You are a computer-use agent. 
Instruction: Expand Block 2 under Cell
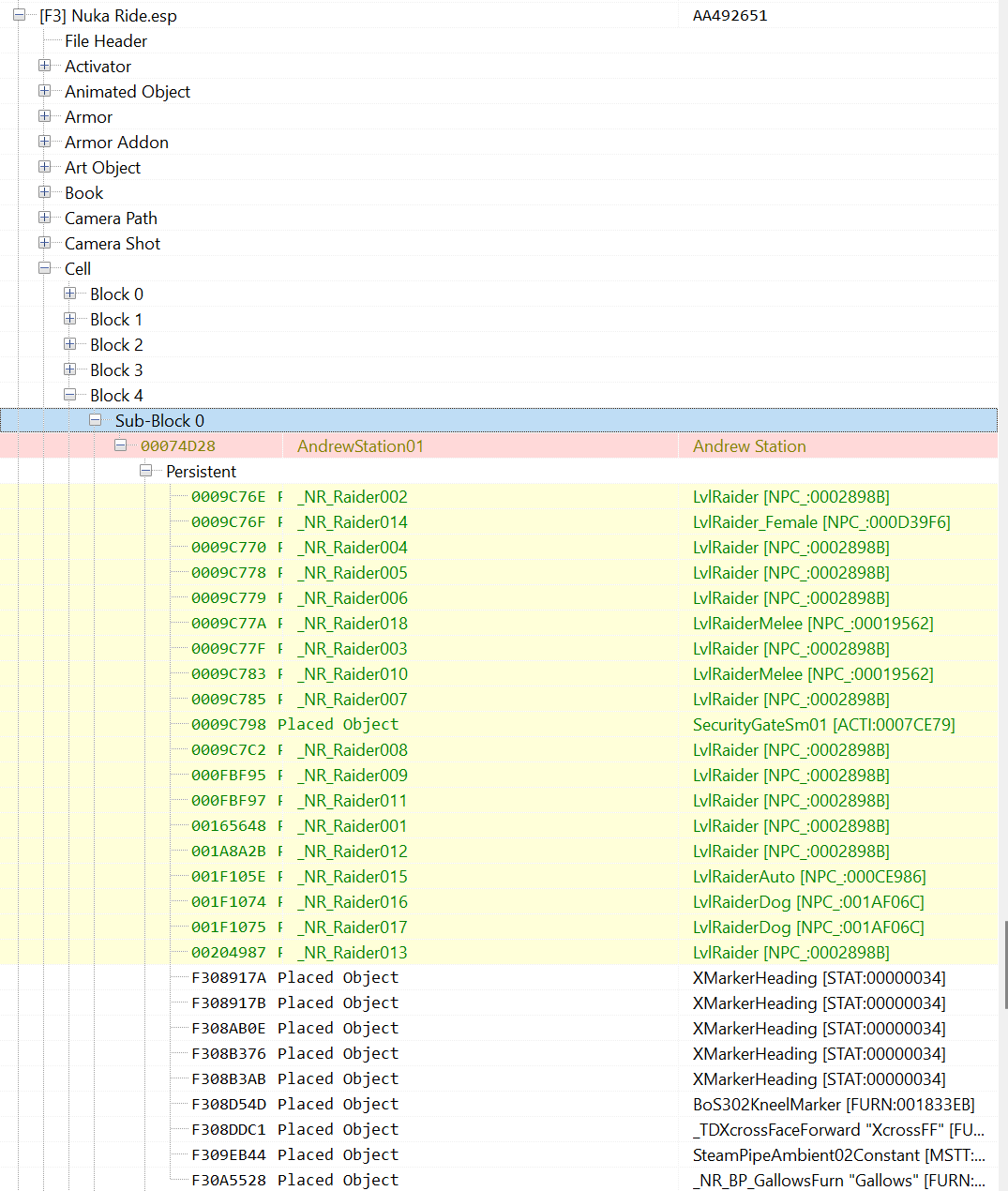pos(69,344)
